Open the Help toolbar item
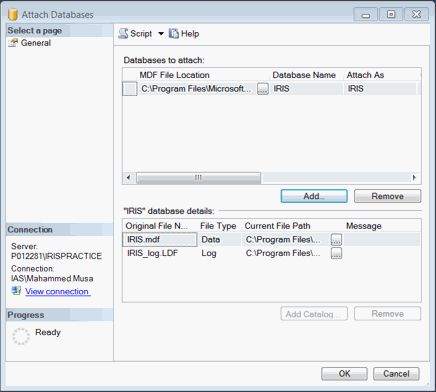 tap(184, 34)
